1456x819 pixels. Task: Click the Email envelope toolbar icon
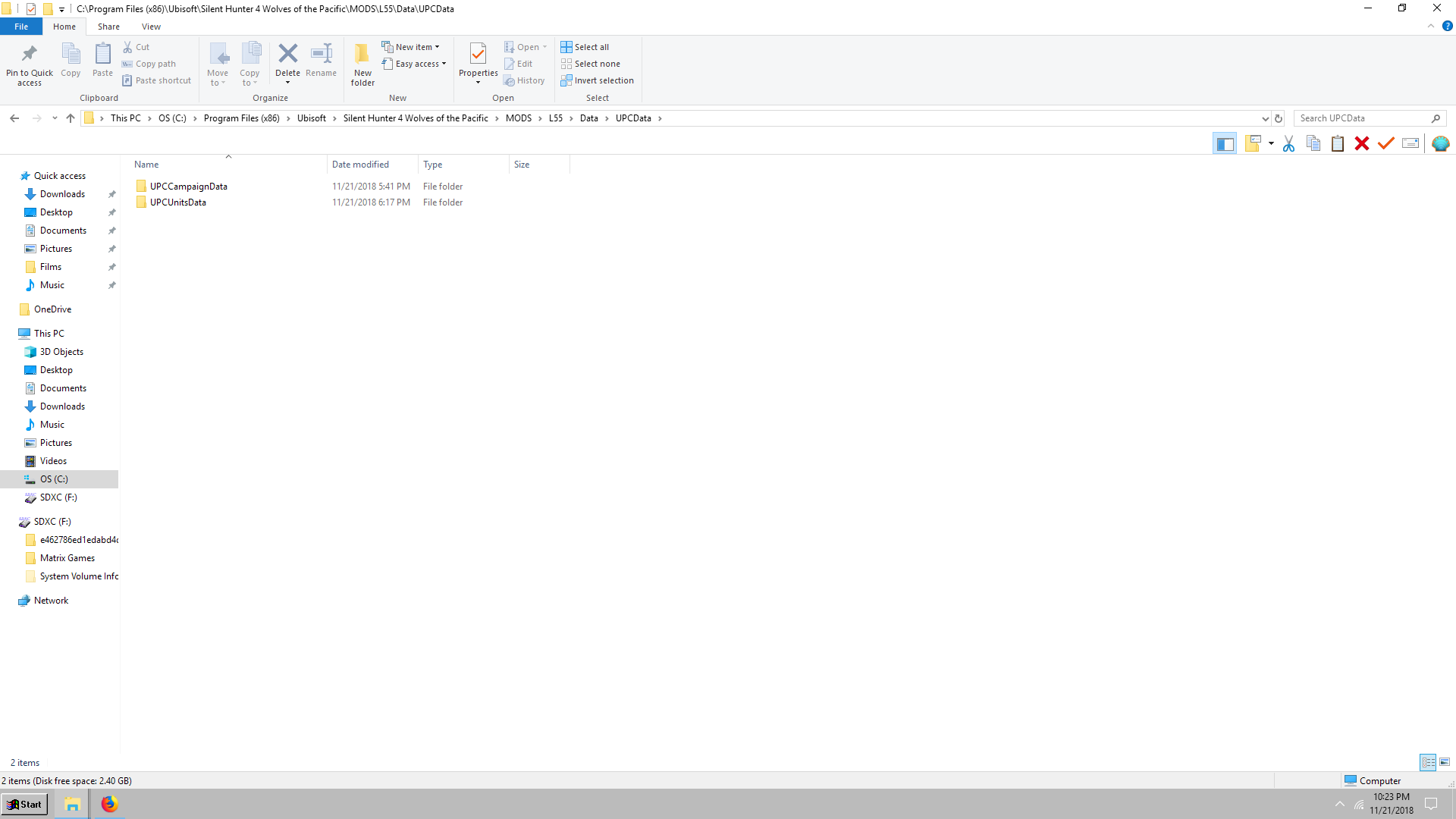pyautogui.click(x=1410, y=143)
